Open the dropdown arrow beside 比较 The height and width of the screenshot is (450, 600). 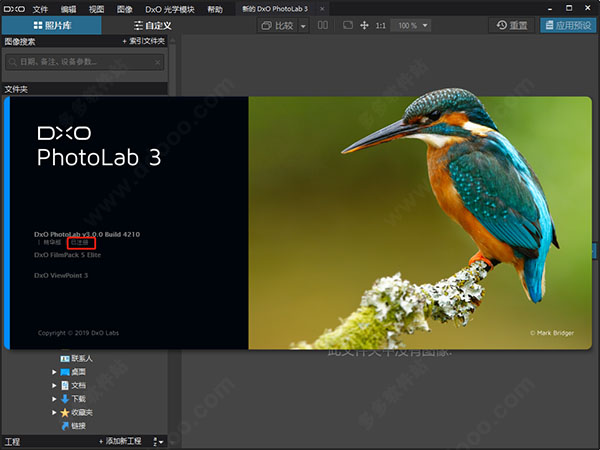[303, 26]
